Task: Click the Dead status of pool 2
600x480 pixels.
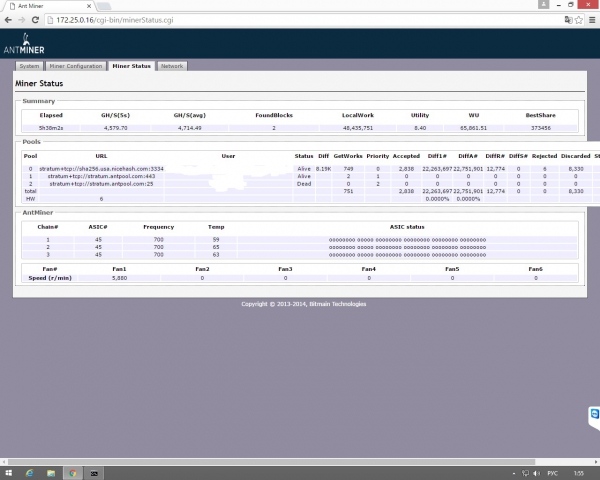Action: coord(304,184)
